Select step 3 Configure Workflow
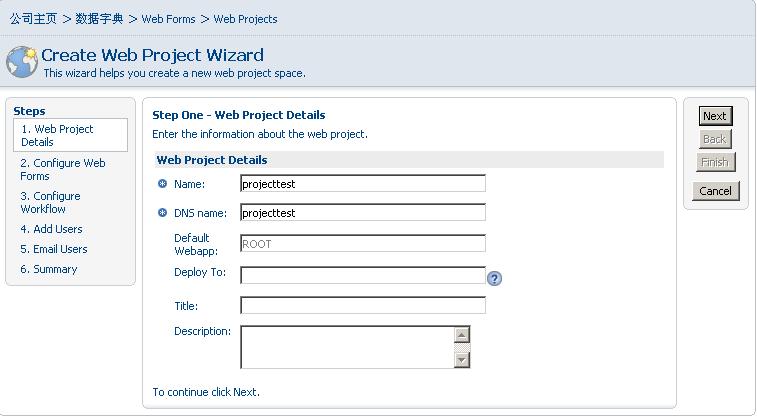Image resolution: width=757 pixels, height=419 pixels. 50,202
